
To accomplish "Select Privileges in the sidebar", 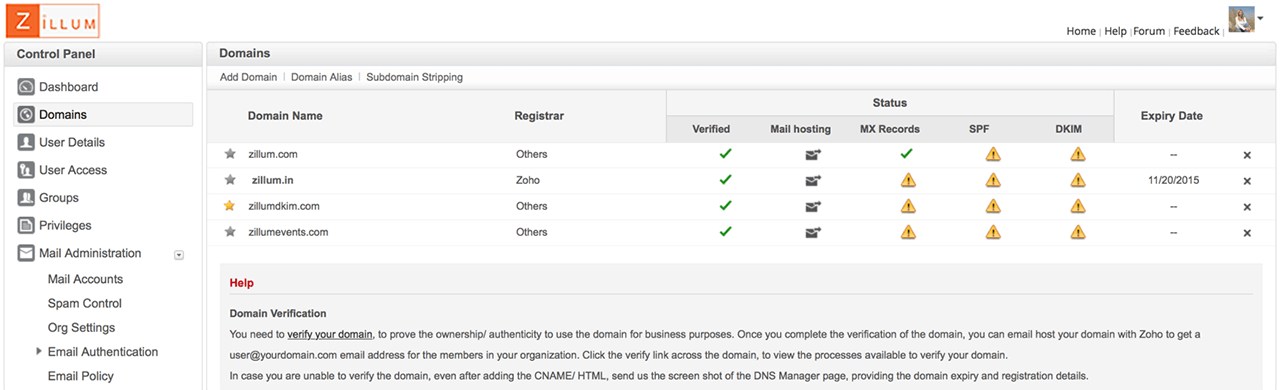I will pyautogui.click(x=65, y=225).
